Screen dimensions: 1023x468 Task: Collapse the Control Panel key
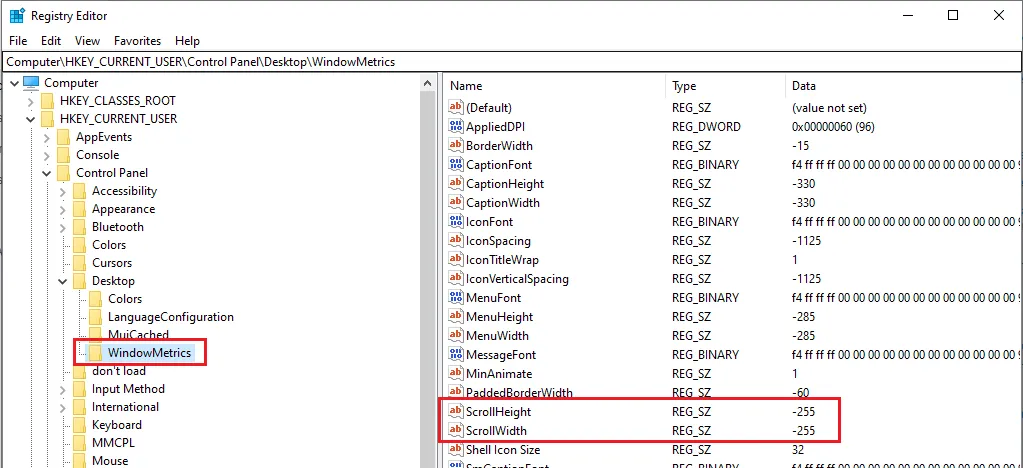click(x=46, y=173)
